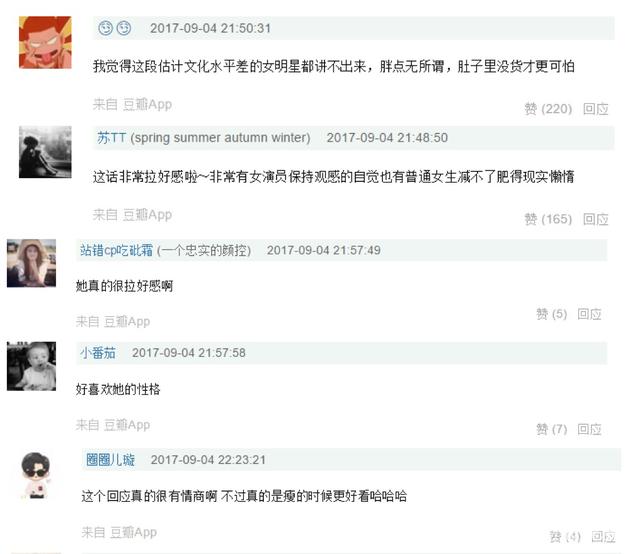Viewport: 630px width, 554px height.
Task: Like 小番茄's comment with 7 likes
Action: [552, 429]
